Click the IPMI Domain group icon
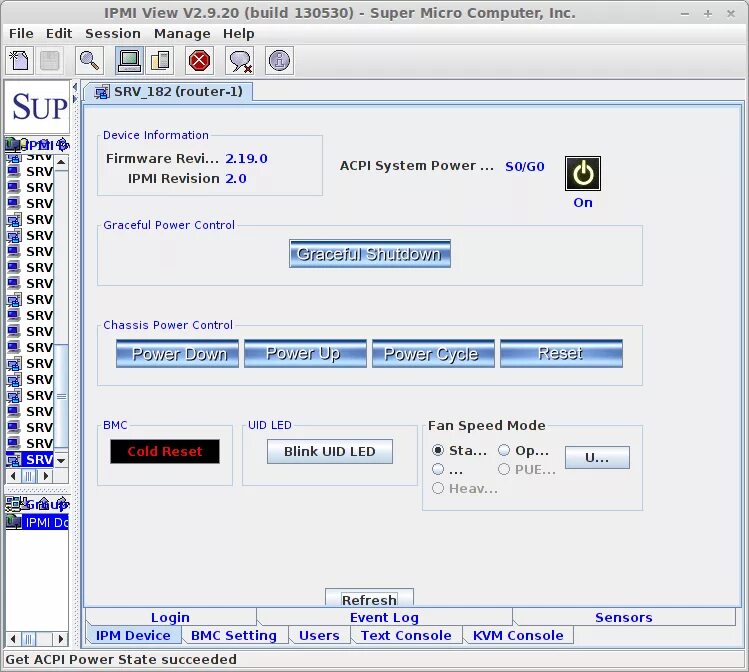This screenshot has width=749, height=672. tap(14, 522)
